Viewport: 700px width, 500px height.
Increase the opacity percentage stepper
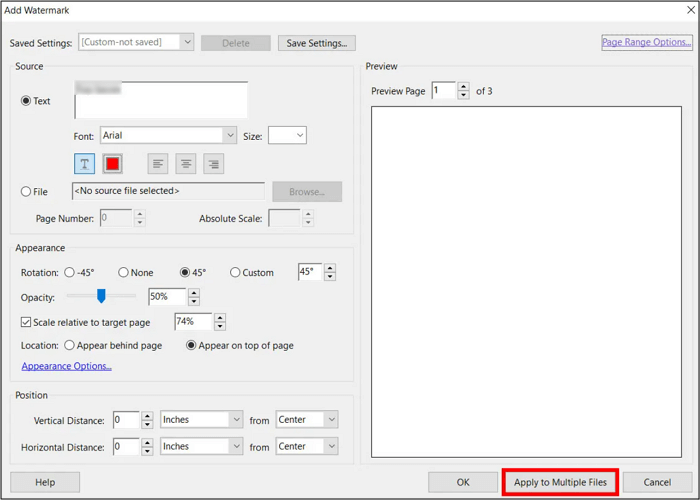tap(194, 292)
